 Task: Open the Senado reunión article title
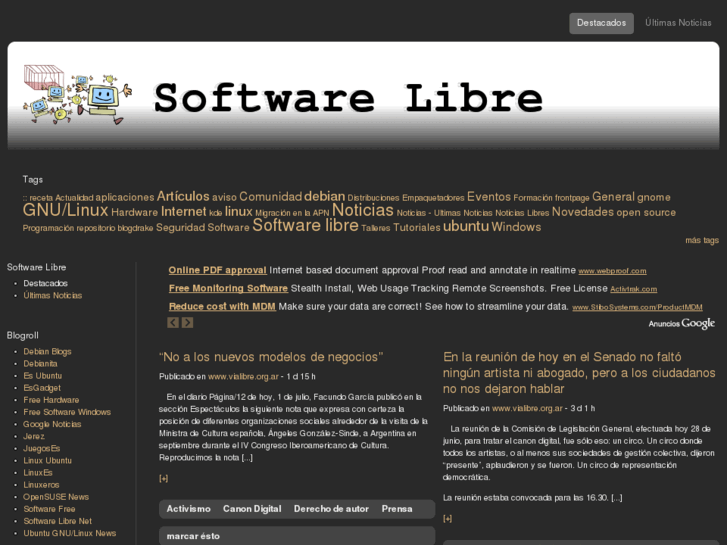(579, 372)
